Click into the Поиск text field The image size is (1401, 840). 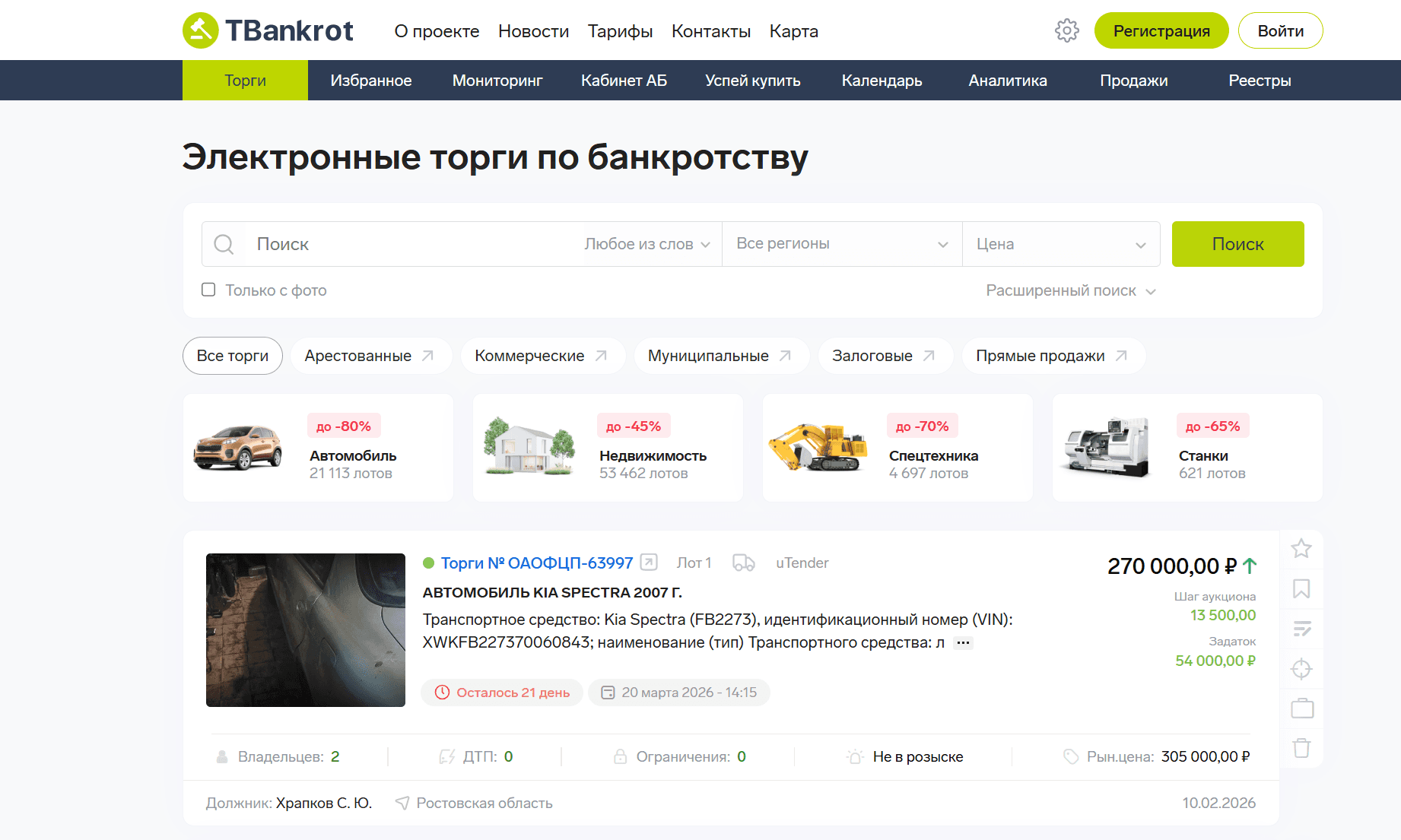[415, 244]
